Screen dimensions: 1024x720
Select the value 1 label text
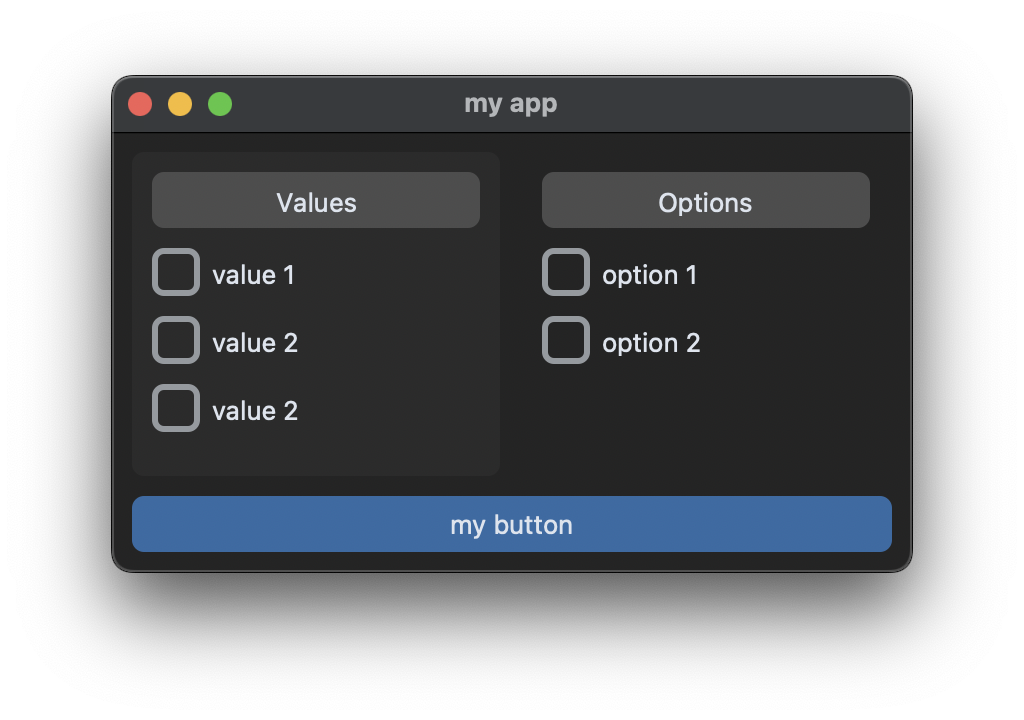point(253,274)
